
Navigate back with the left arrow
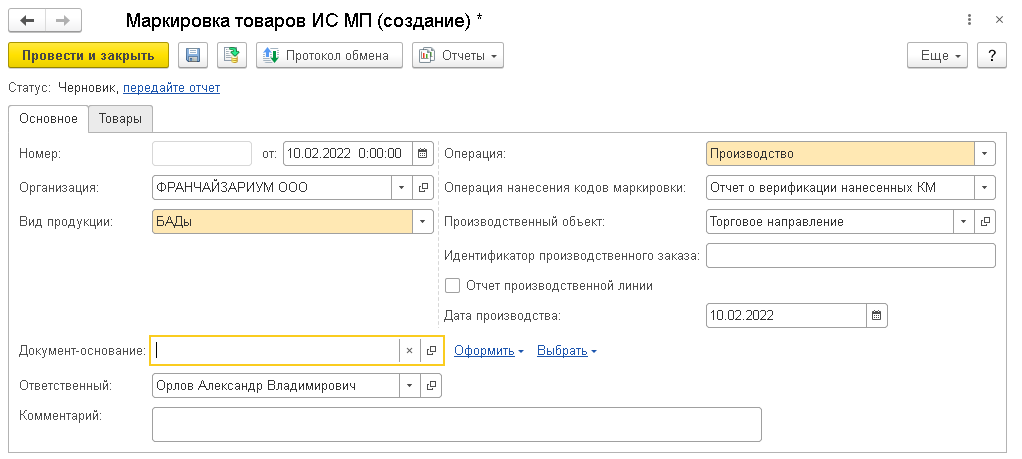coord(27,20)
